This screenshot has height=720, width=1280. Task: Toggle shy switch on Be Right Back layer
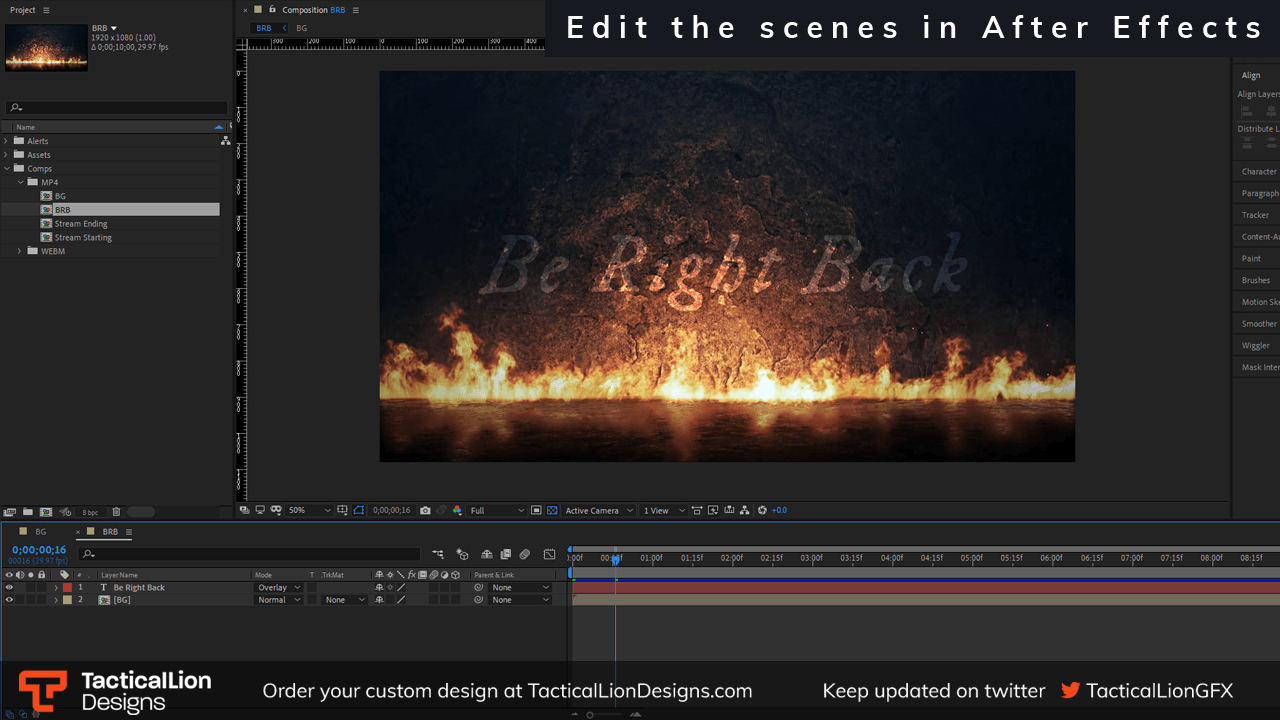pyautogui.click(x=379, y=588)
